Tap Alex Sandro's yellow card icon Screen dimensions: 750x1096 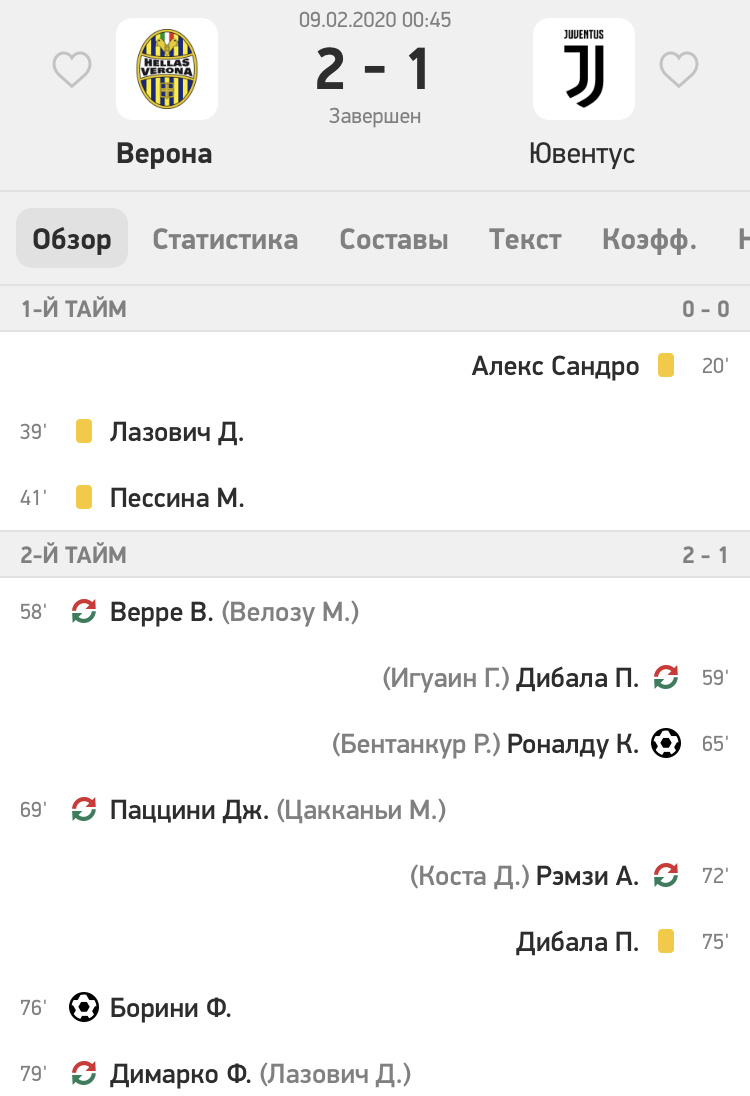coord(666,366)
